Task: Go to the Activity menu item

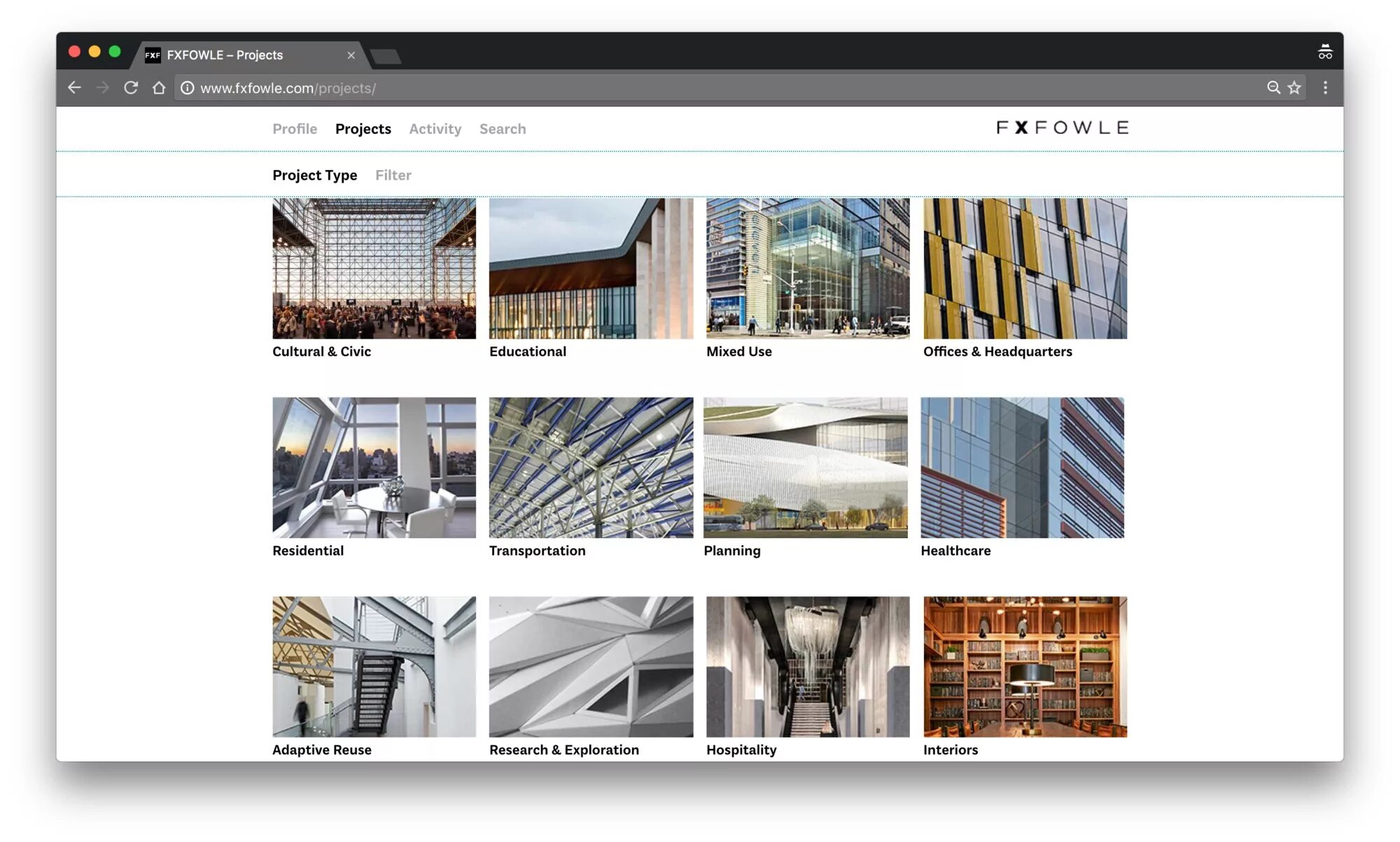Action: [435, 129]
